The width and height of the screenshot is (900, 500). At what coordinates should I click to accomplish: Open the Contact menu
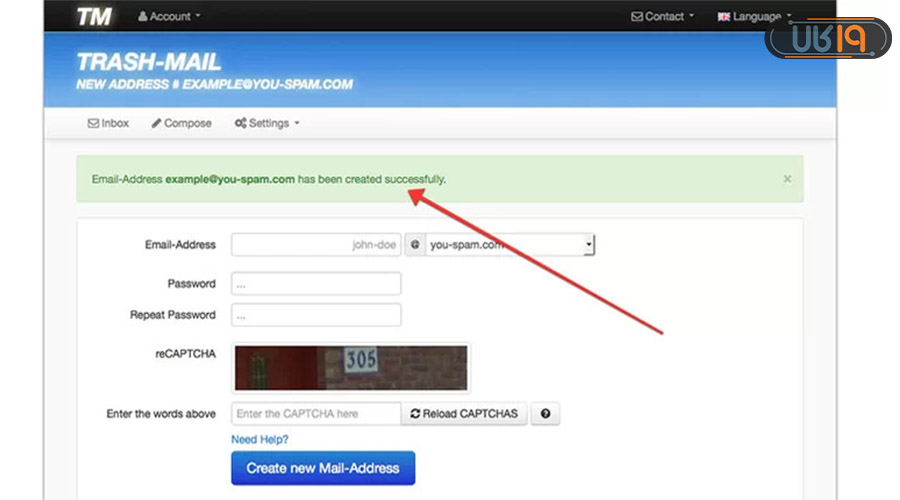(663, 17)
